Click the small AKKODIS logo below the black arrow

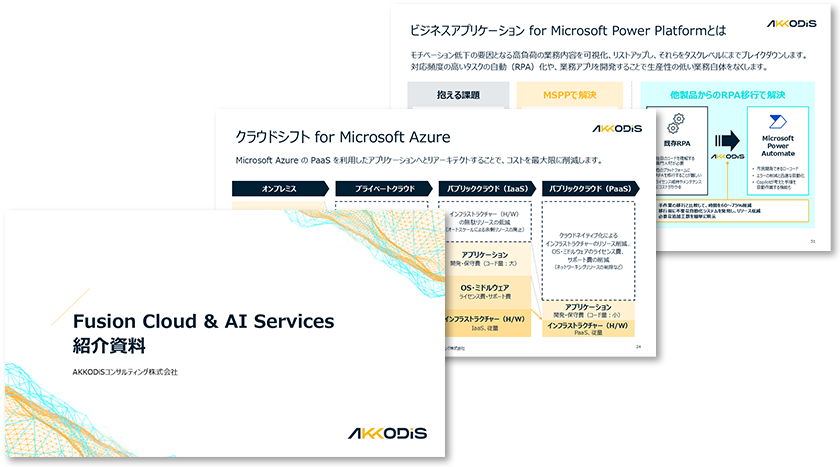[x=727, y=156]
